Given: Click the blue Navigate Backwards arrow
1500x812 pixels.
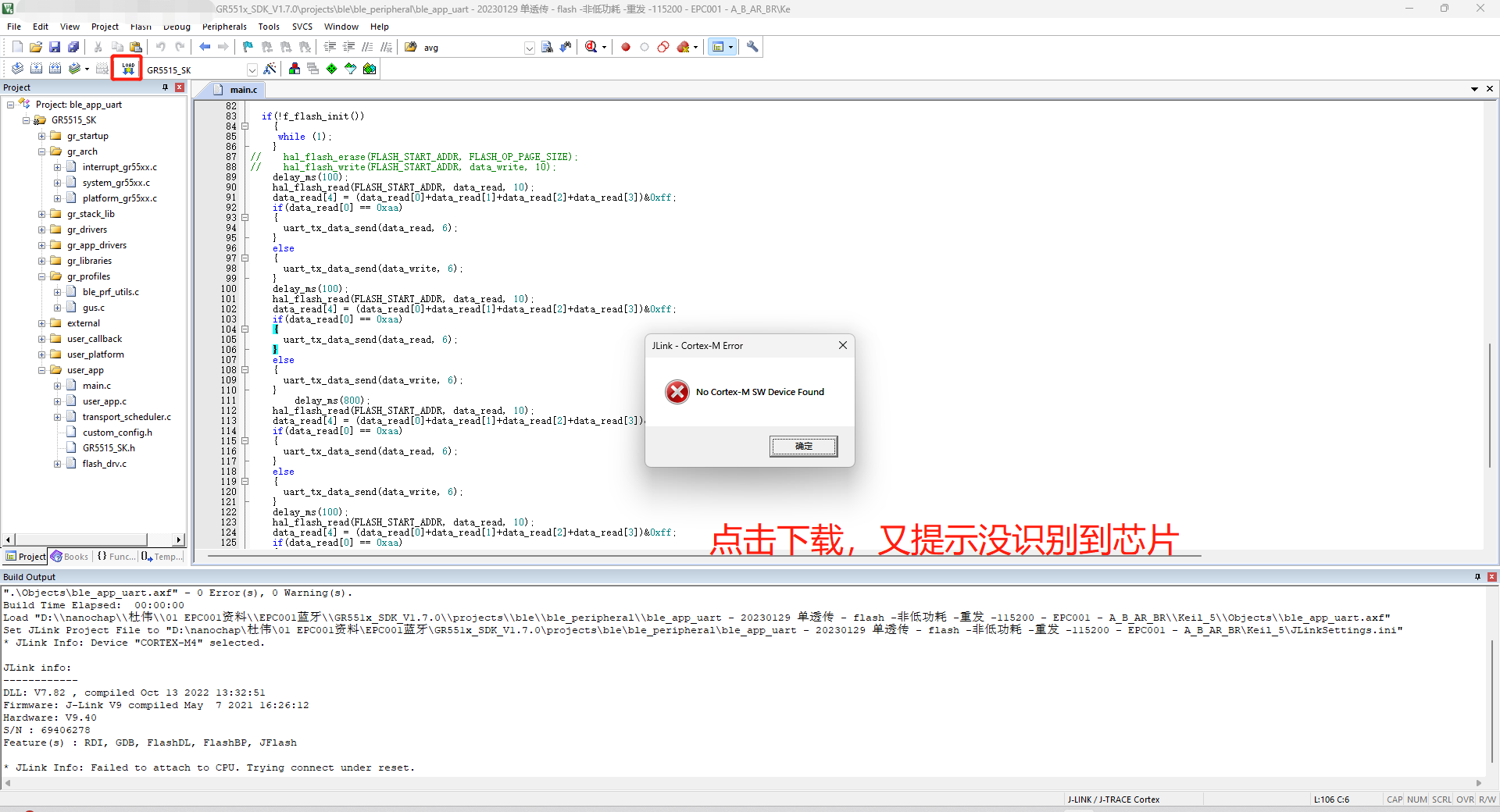Looking at the screenshot, I should click(x=205, y=47).
